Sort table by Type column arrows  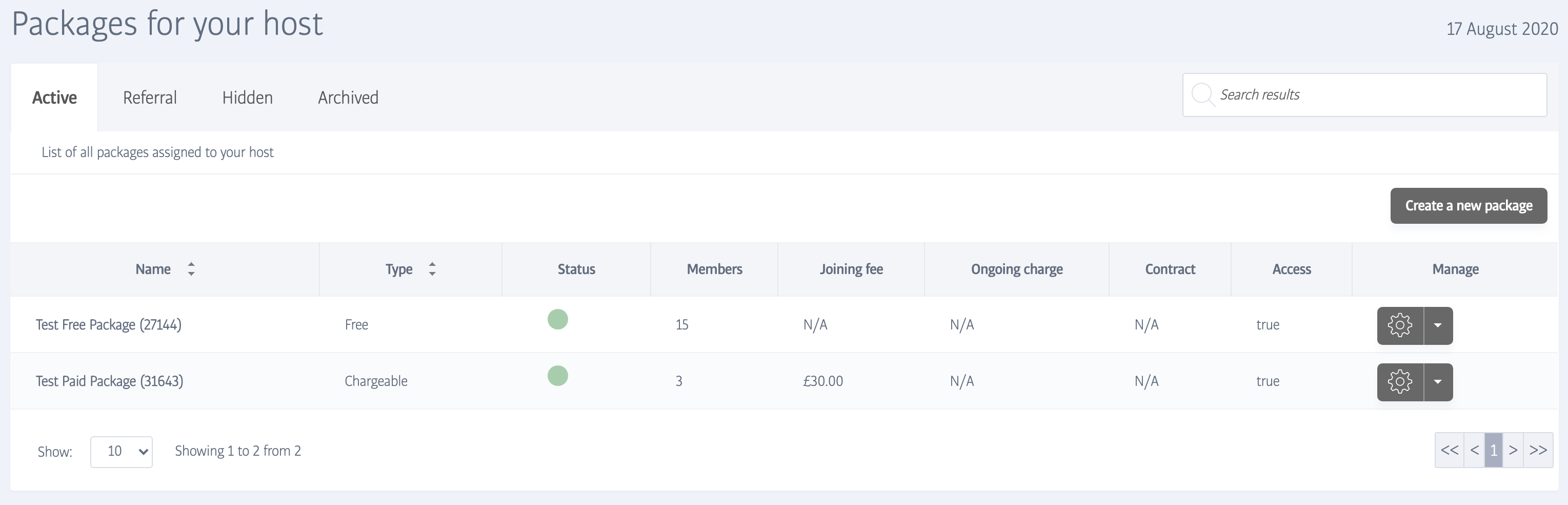pyautogui.click(x=432, y=269)
